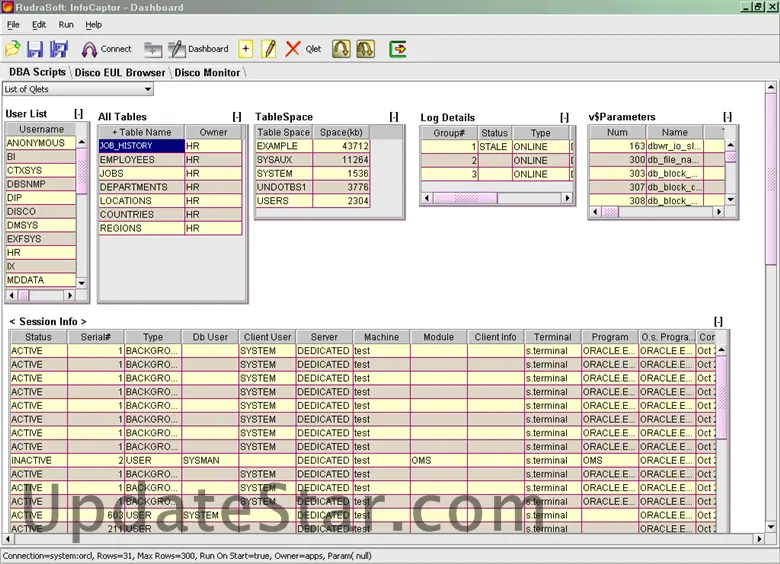Collapse the Log Details panel

pyautogui.click(x=564, y=118)
